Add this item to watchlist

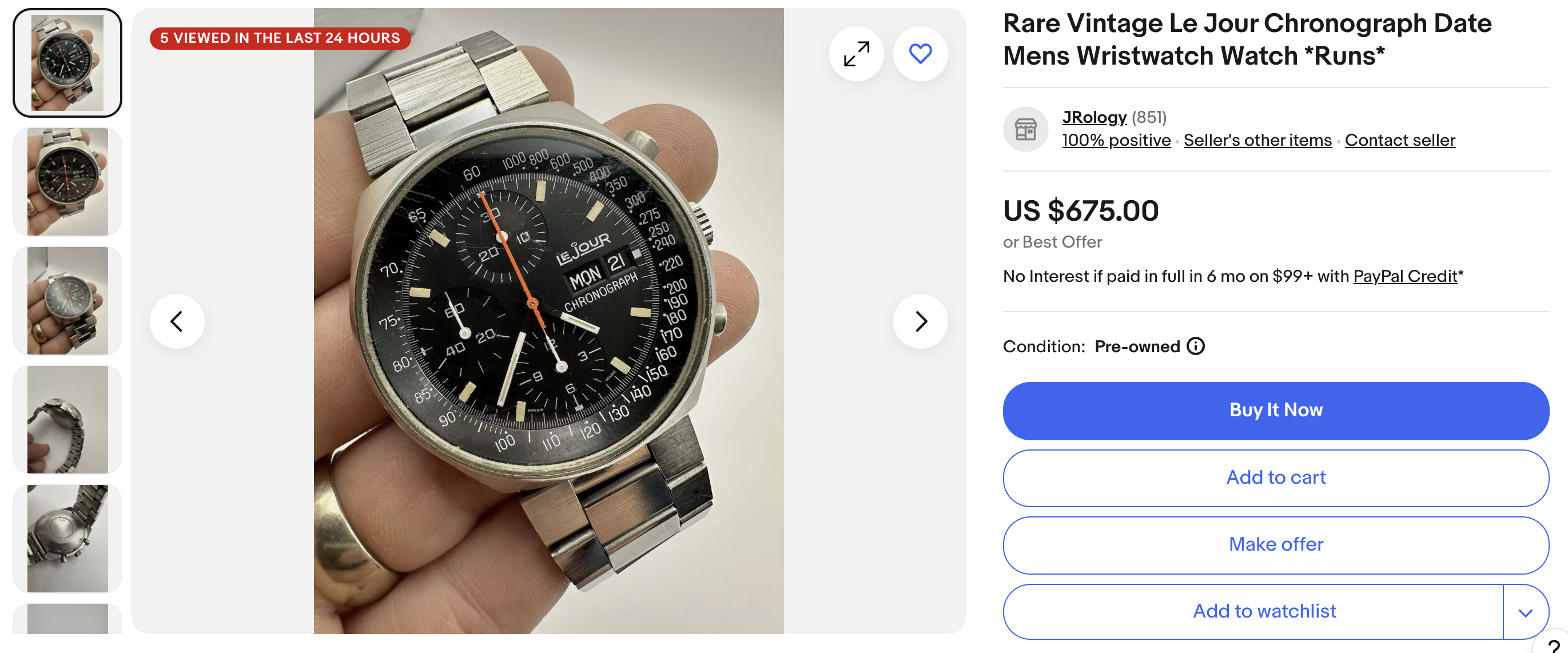[x=1264, y=612]
